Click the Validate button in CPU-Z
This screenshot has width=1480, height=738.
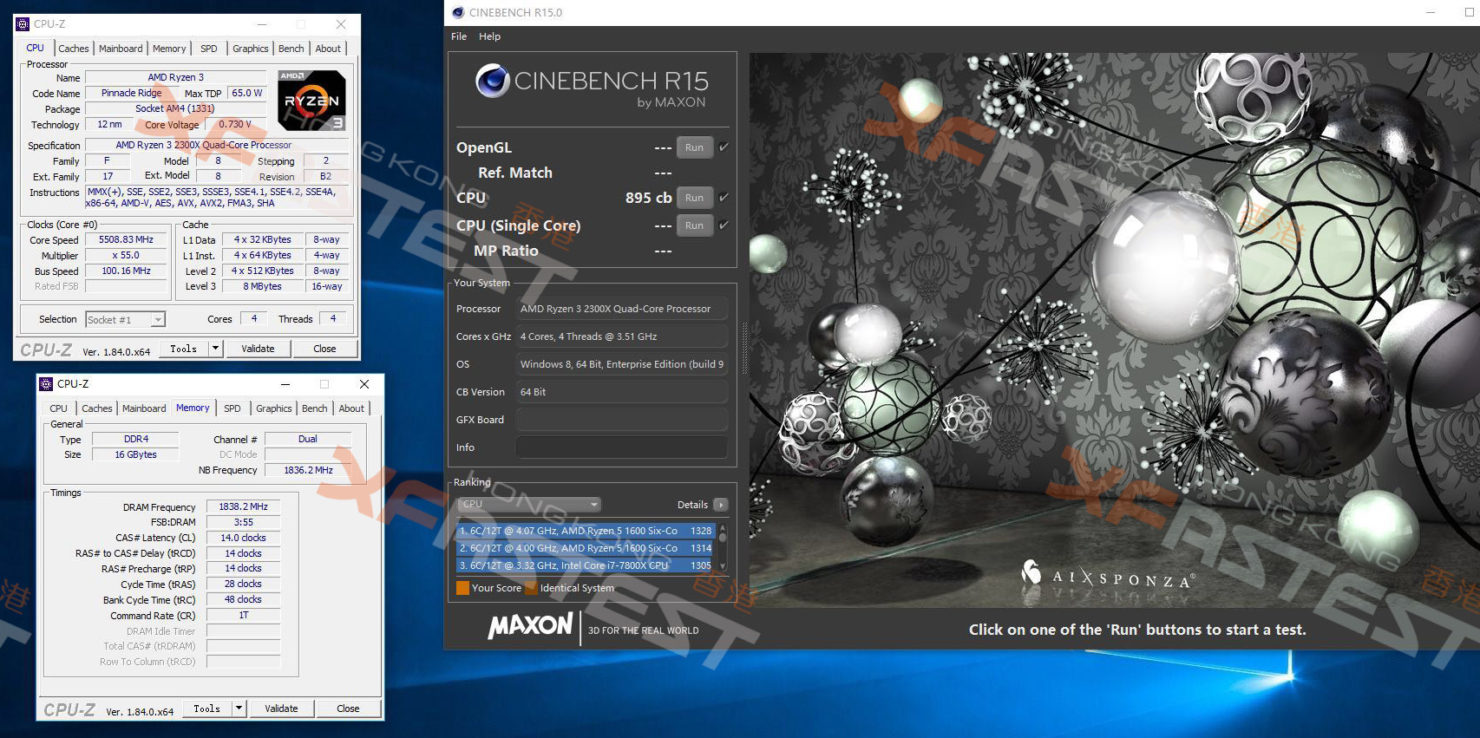tap(258, 348)
